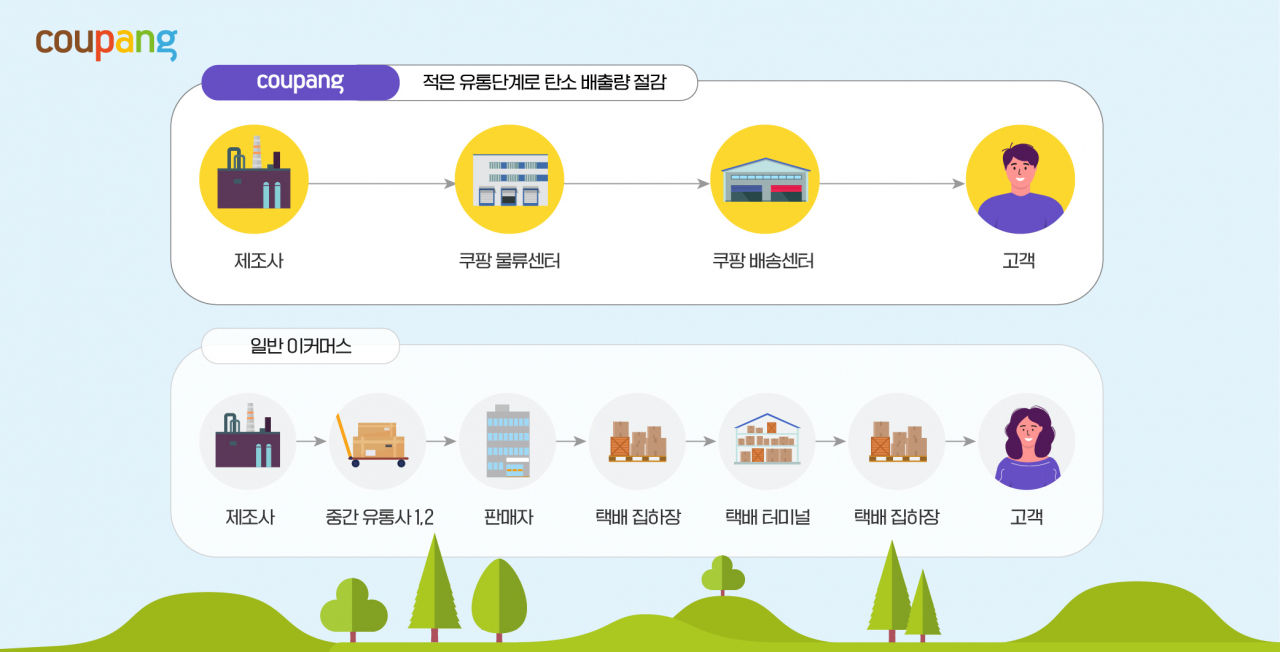Click the 중간 유통사 1,2 text label
The width and height of the screenshot is (1280, 652).
(x=379, y=518)
